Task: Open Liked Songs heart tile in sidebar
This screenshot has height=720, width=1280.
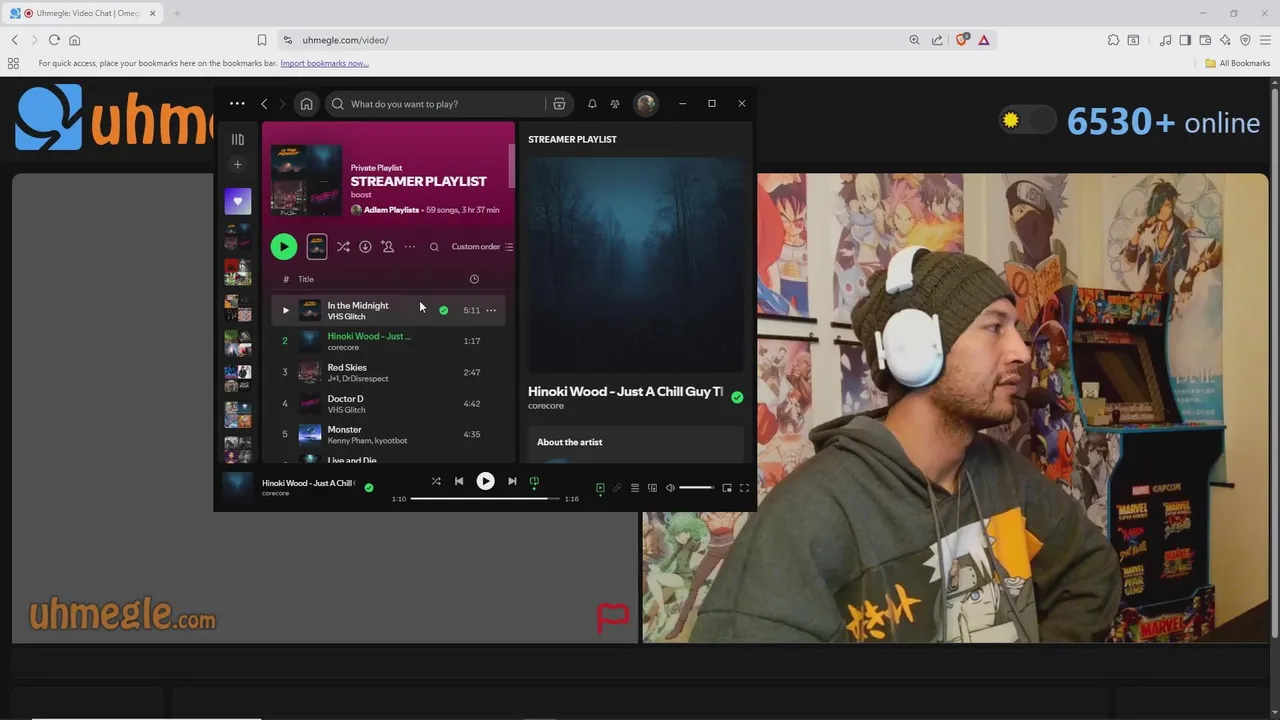Action: 237,201
